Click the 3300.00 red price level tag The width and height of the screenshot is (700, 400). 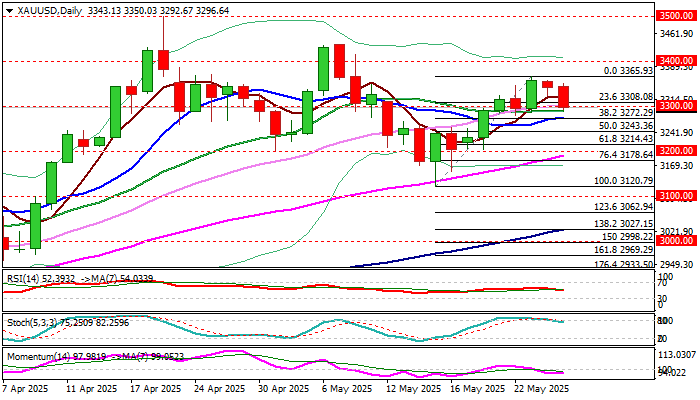tap(676, 106)
